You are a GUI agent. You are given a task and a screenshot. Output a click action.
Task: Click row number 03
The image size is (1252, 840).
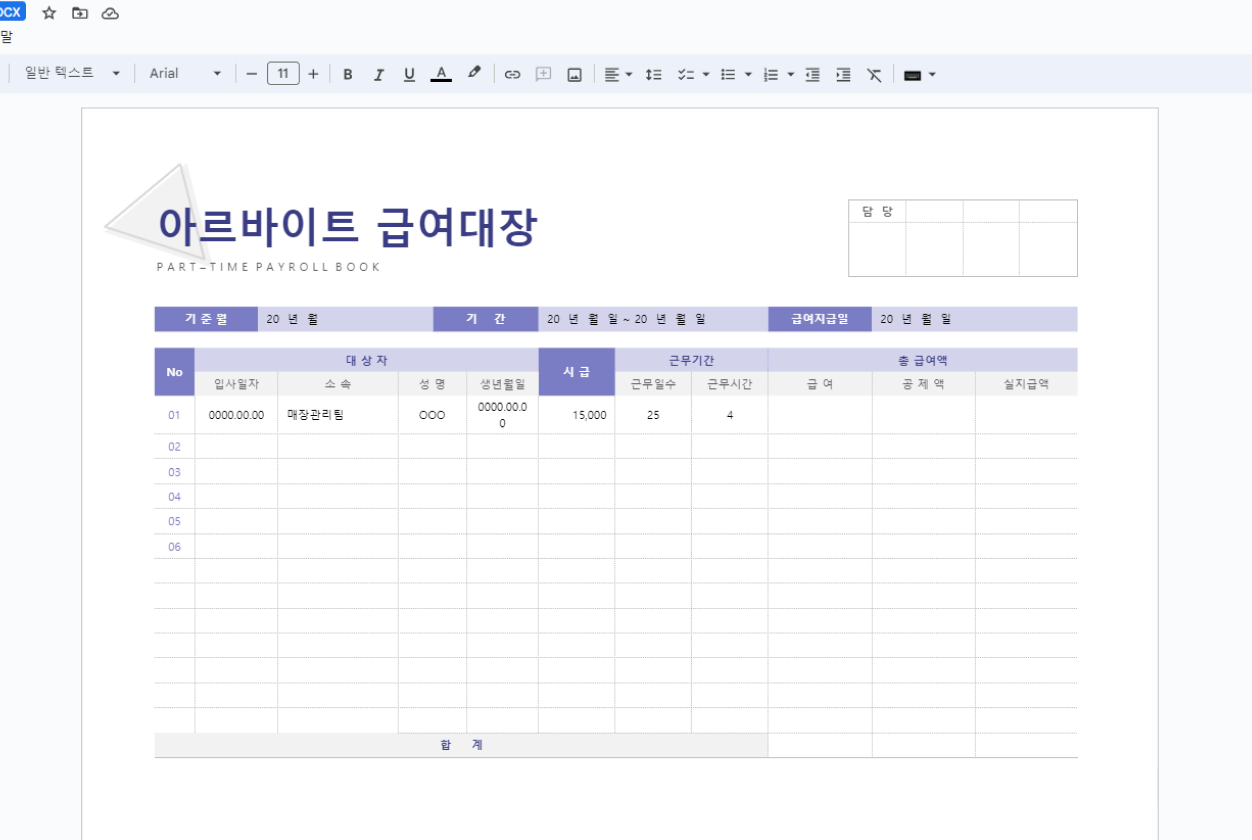pos(175,472)
